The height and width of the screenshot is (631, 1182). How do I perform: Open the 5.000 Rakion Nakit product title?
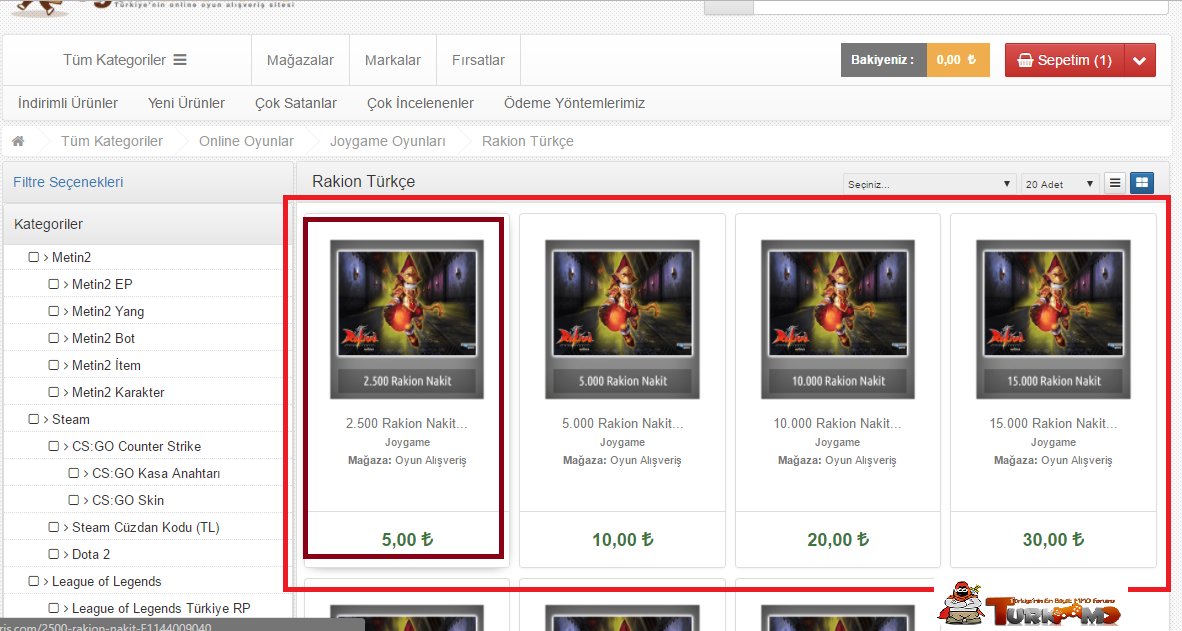[623, 424]
